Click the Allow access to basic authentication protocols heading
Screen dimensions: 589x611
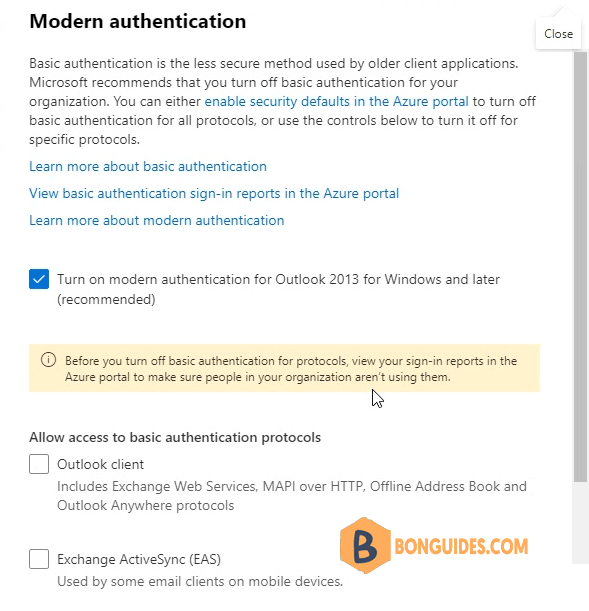175,438
